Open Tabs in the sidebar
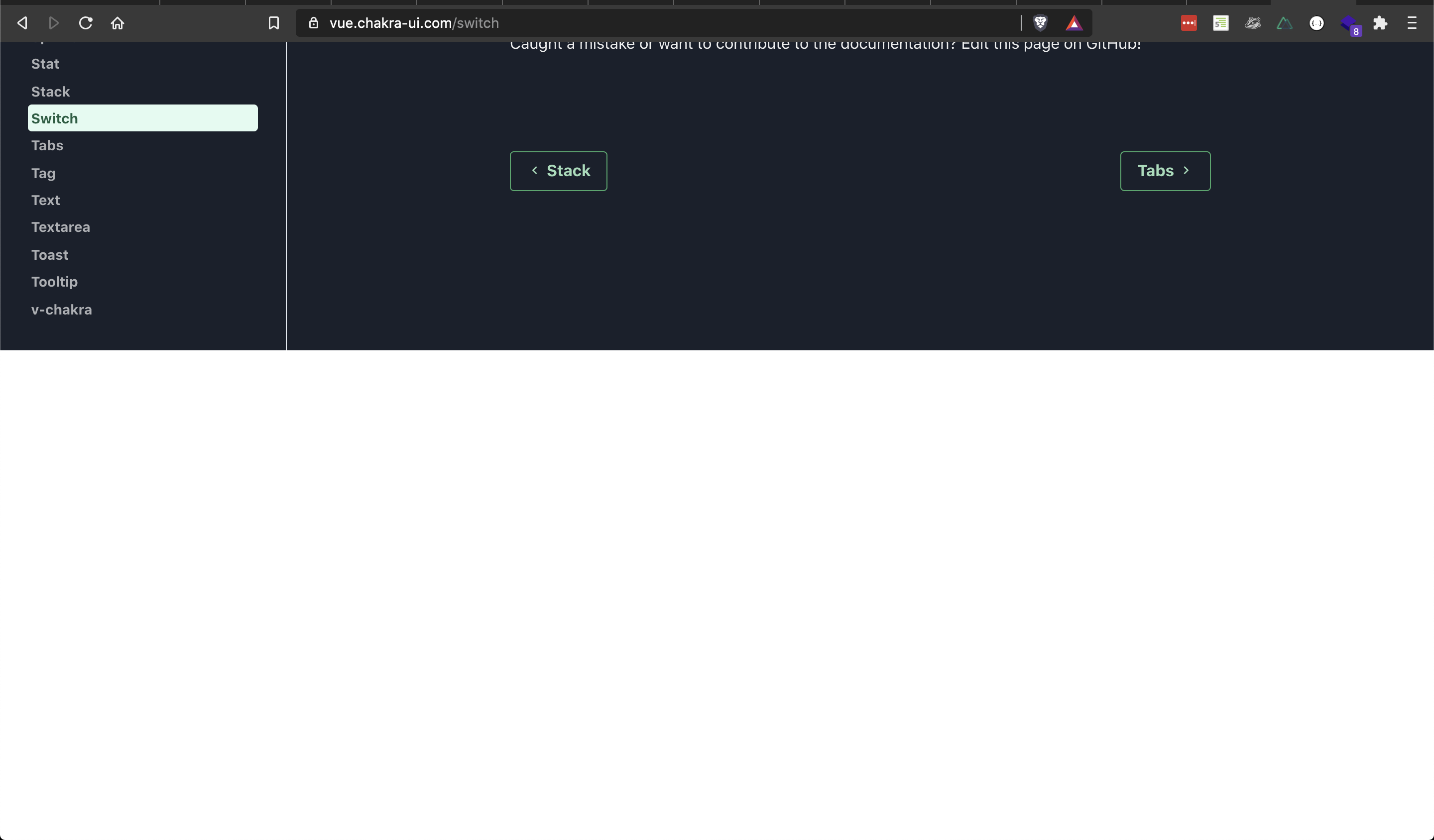1434x840 pixels. pyautogui.click(x=47, y=146)
